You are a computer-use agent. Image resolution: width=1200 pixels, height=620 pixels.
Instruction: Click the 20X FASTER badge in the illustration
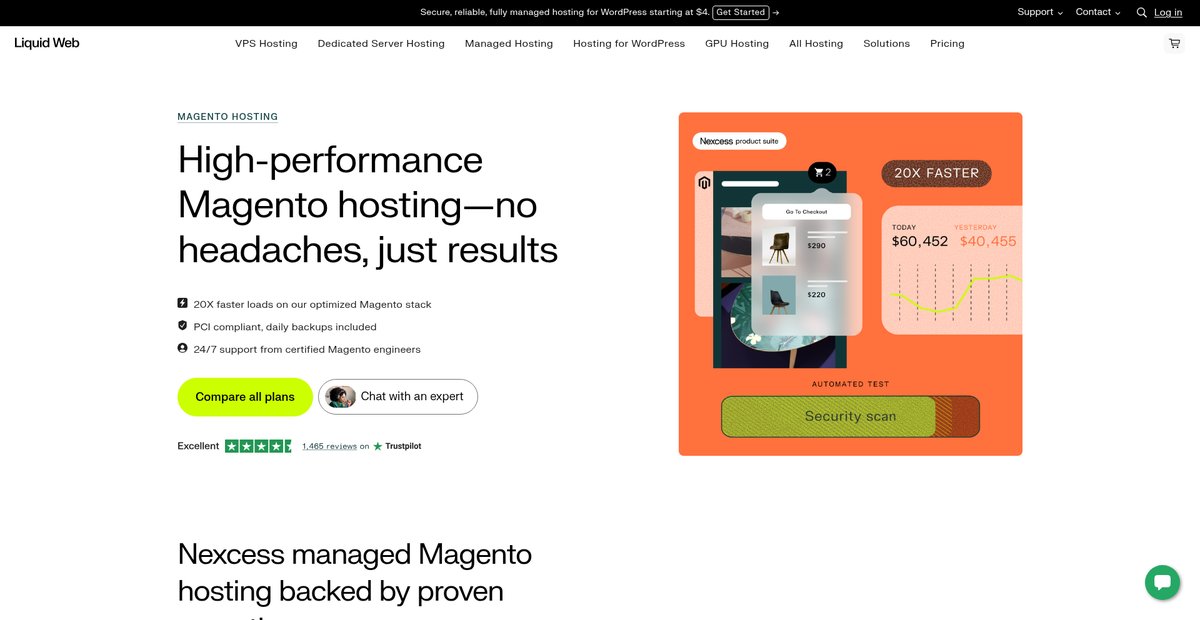(x=936, y=173)
